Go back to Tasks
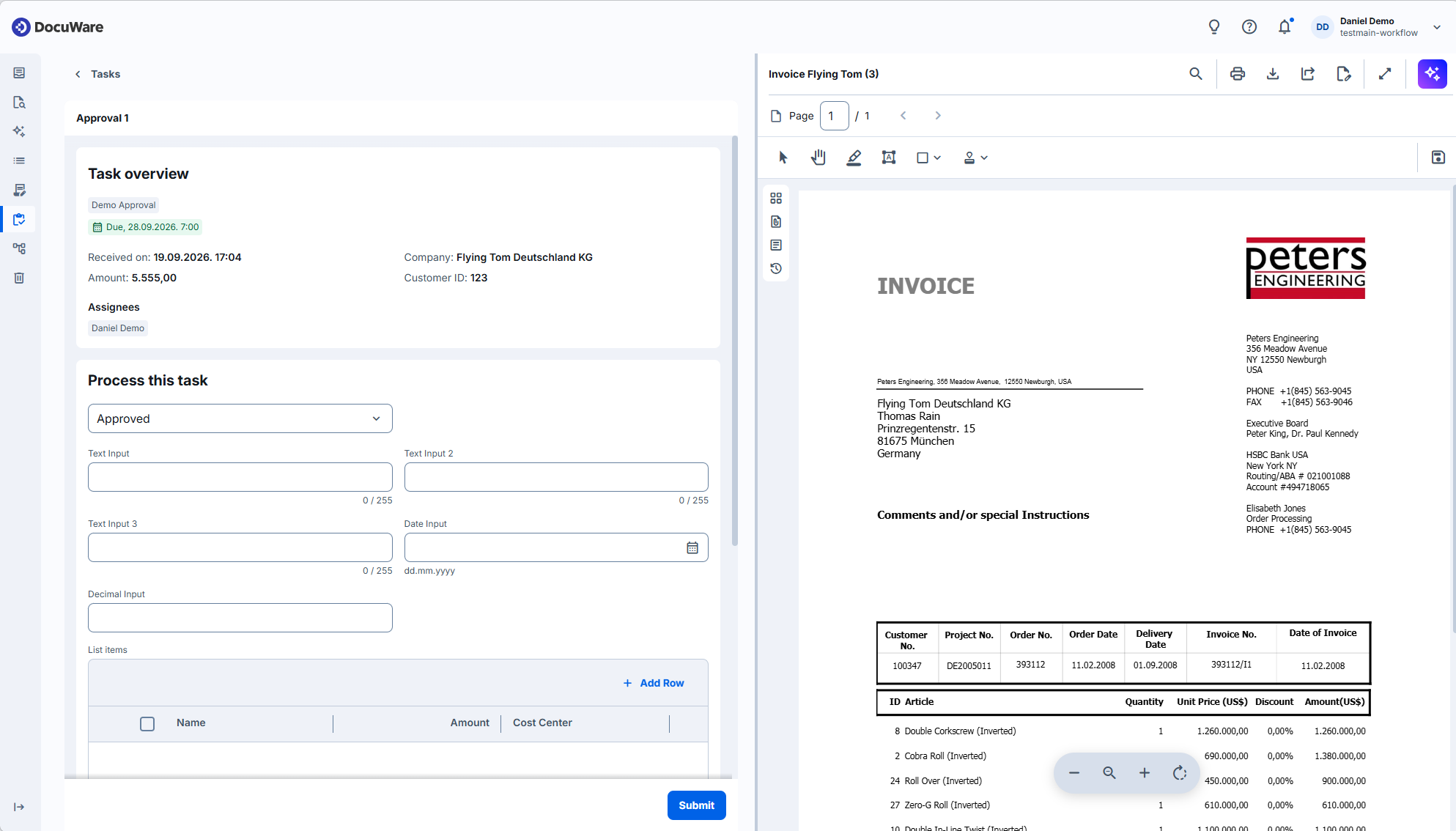 97,74
